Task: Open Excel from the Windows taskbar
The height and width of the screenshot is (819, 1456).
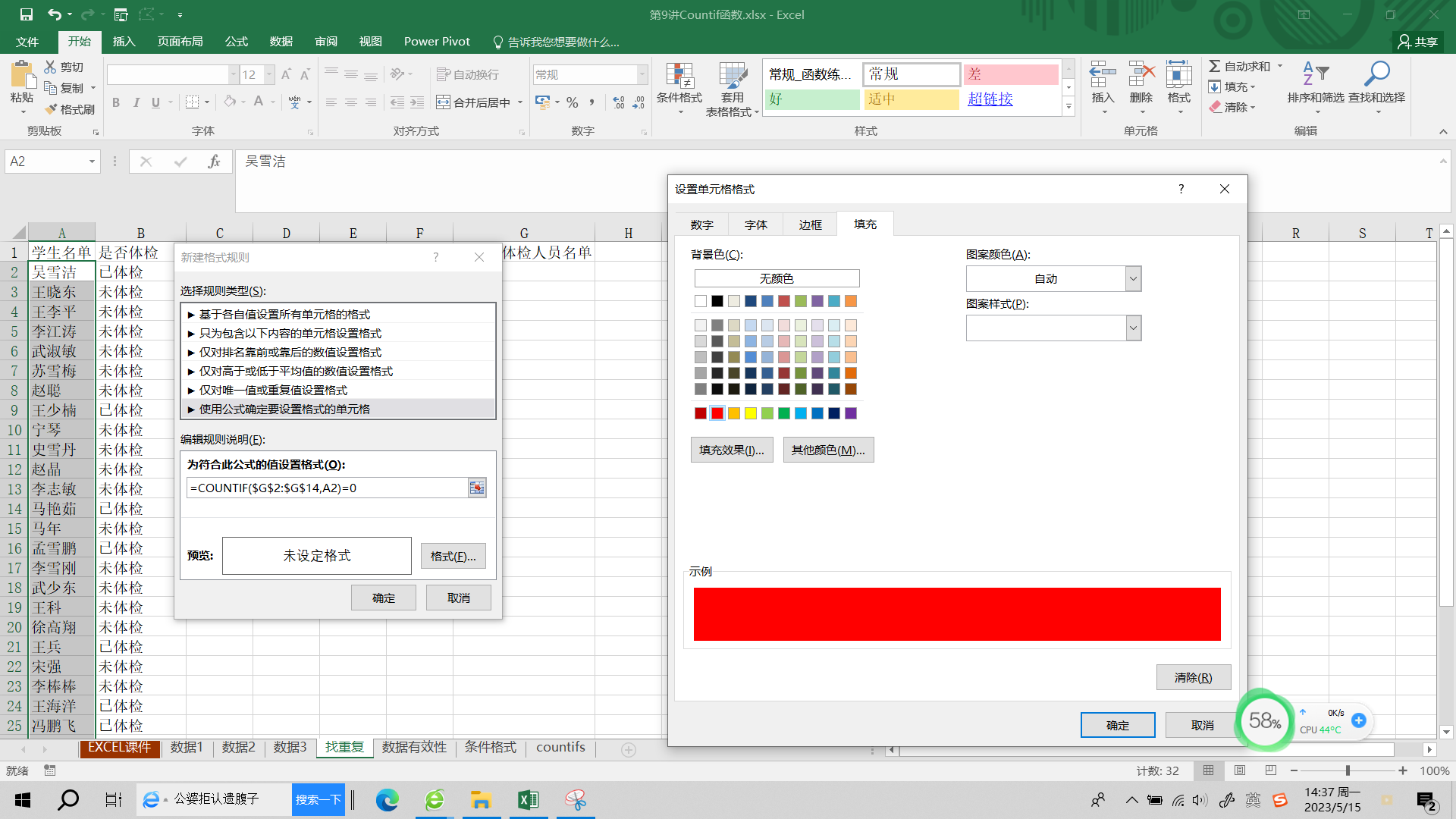Action: click(528, 800)
